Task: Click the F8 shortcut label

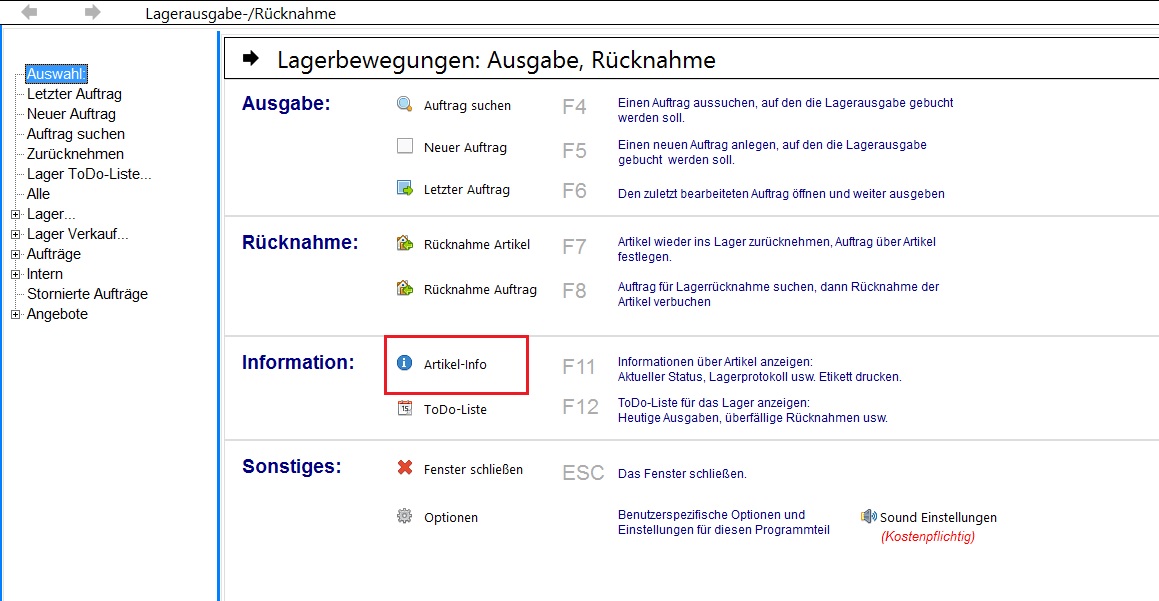Action: 574,291
